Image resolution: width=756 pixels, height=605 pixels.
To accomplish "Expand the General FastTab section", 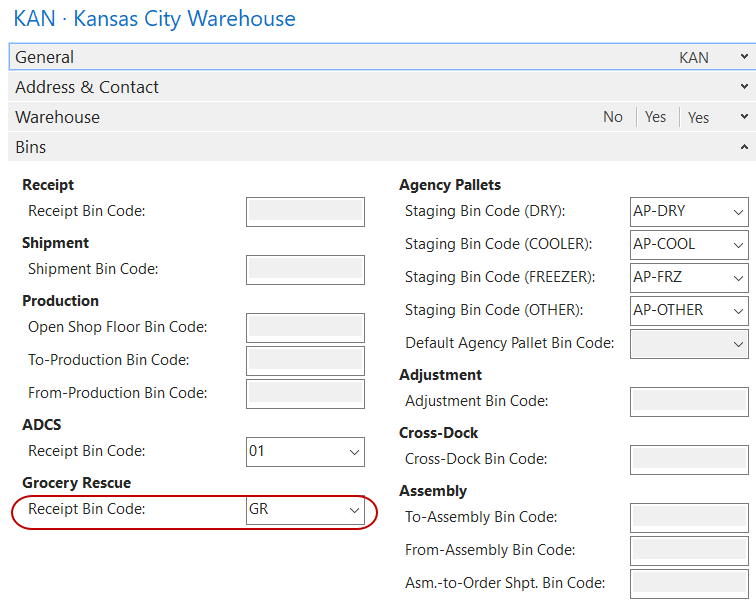I will click(x=743, y=57).
